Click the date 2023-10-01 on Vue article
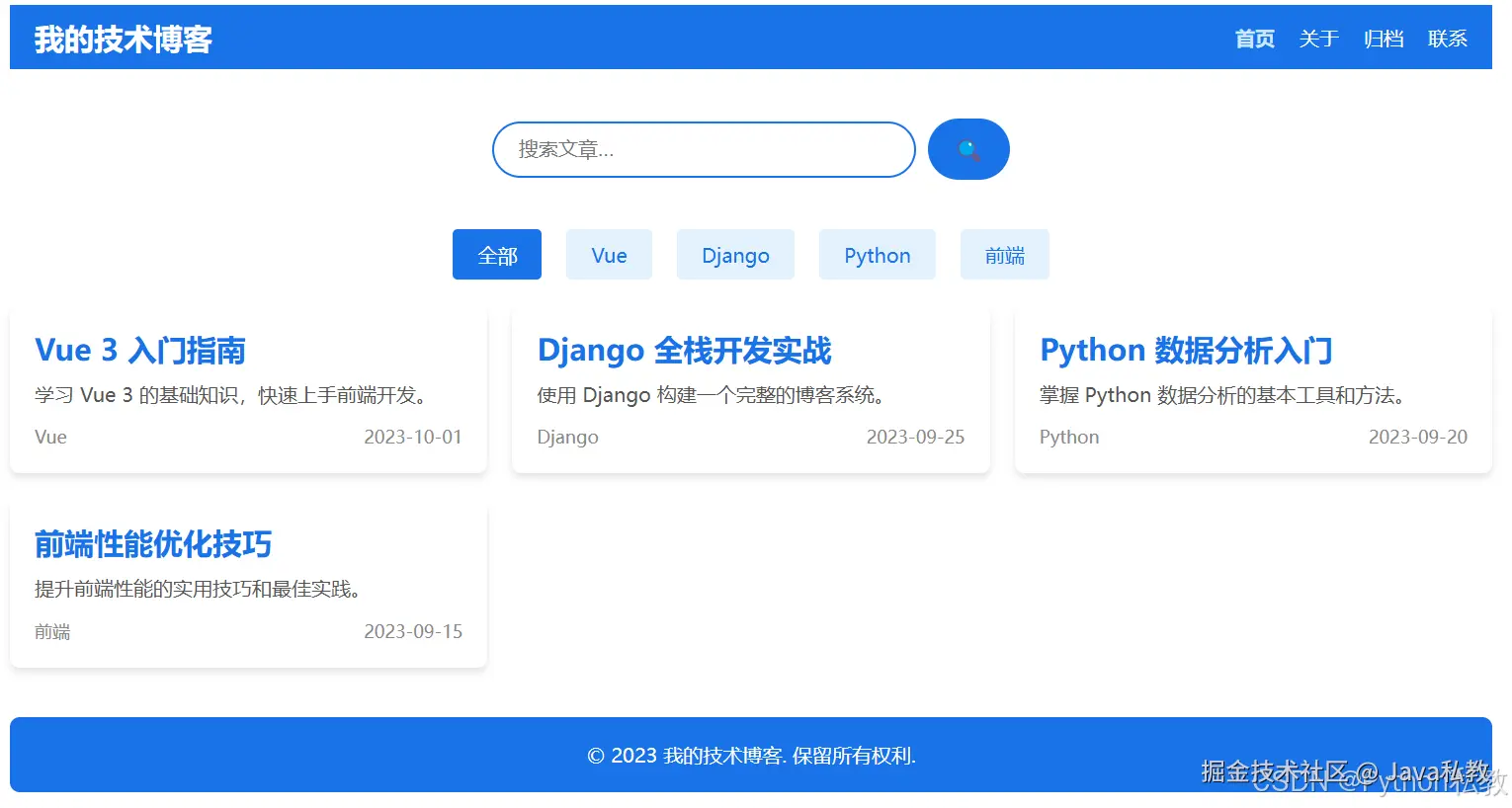Screen dimensions: 1512x808 coord(413,437)
